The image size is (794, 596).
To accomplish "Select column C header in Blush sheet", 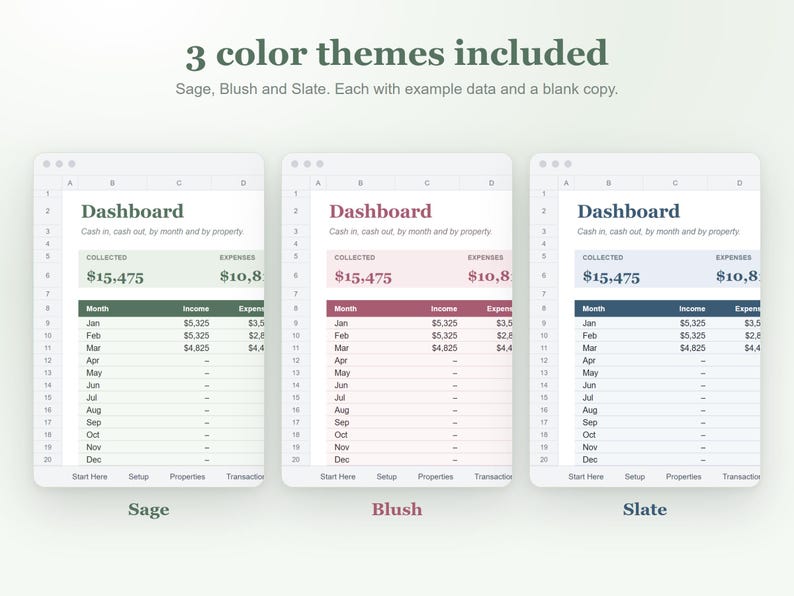I will coord(427,183).
